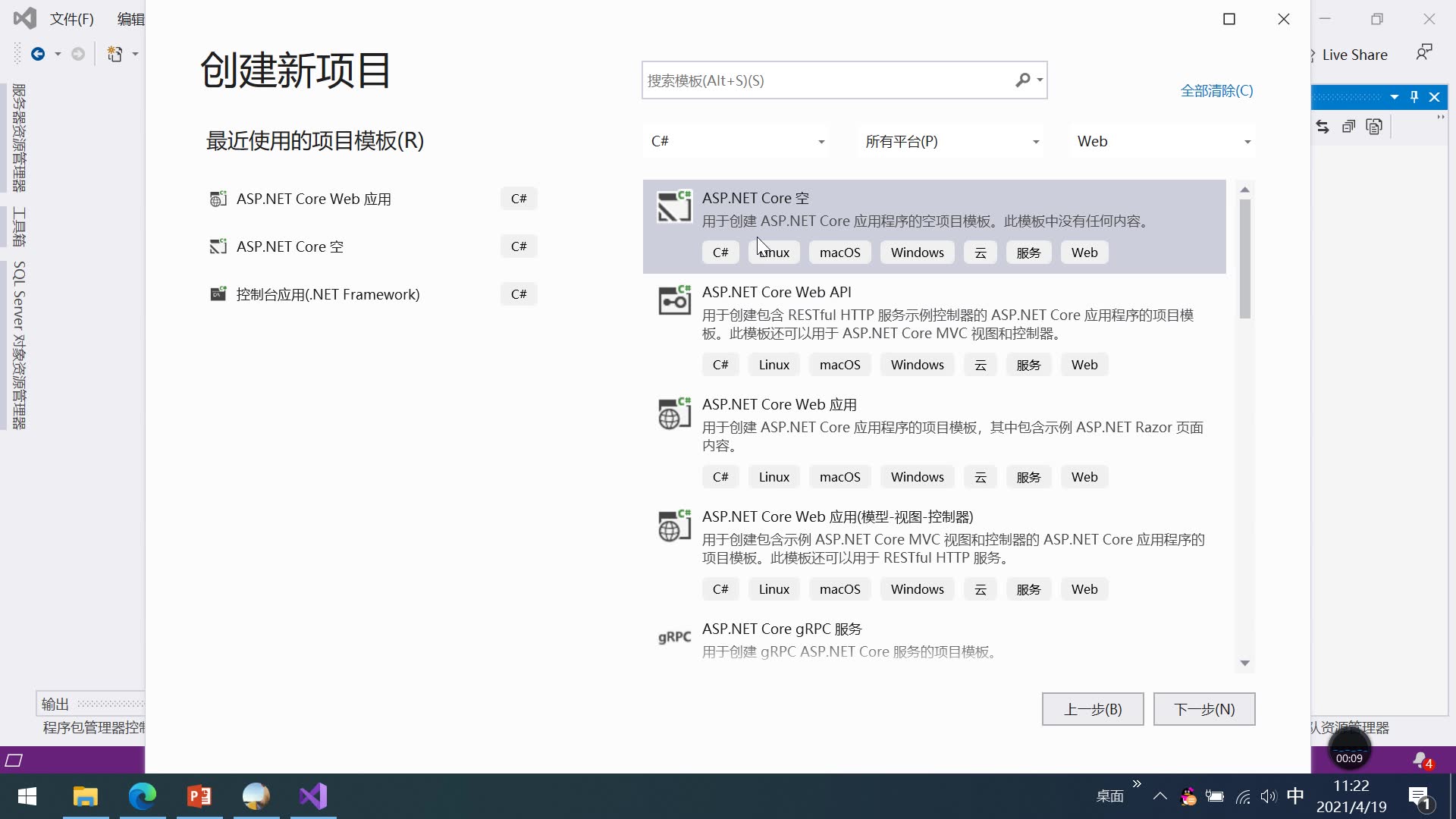Image resolution: width=1456 pixels, height=819 pixels.
Task: Open PowerPoint from taskbar
Action: pos(199,796)
